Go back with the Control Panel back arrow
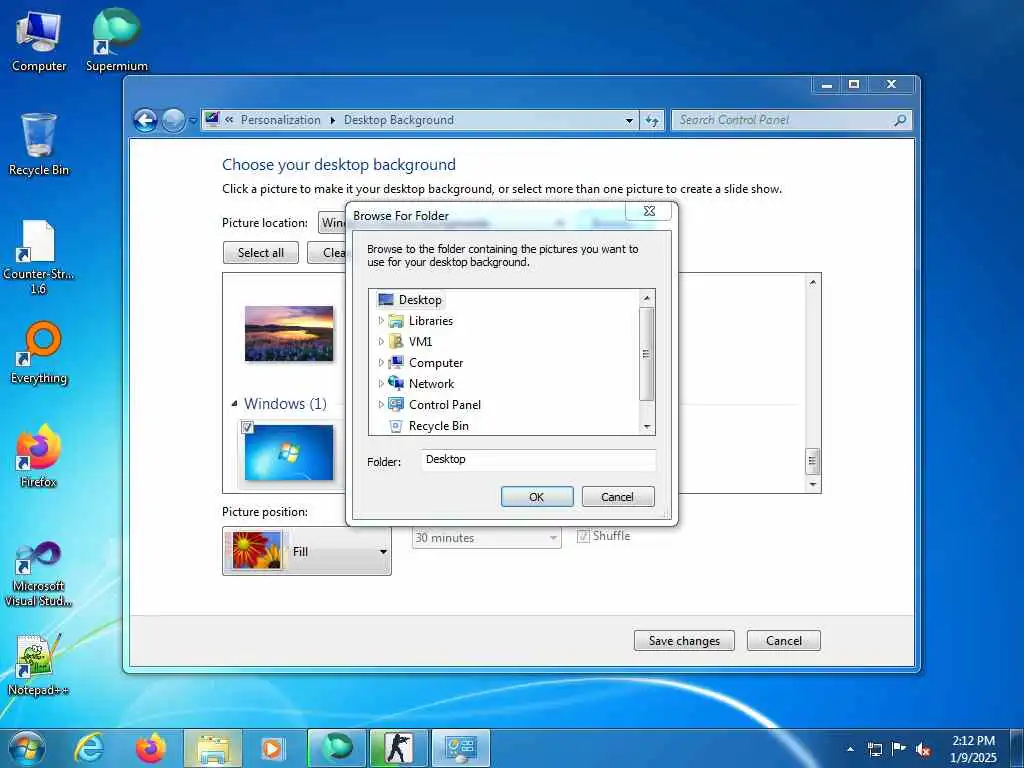This screenshot has width=1024, height=768. (x=145, y=120)
